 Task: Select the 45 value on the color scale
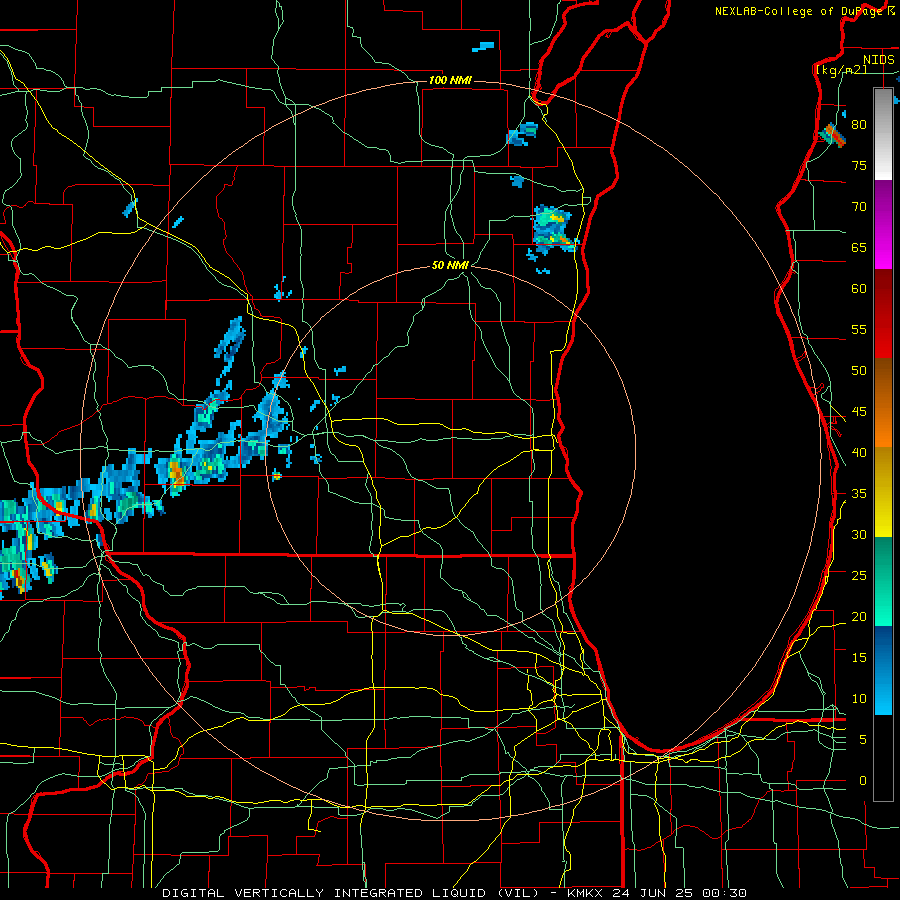coord(859,412)
